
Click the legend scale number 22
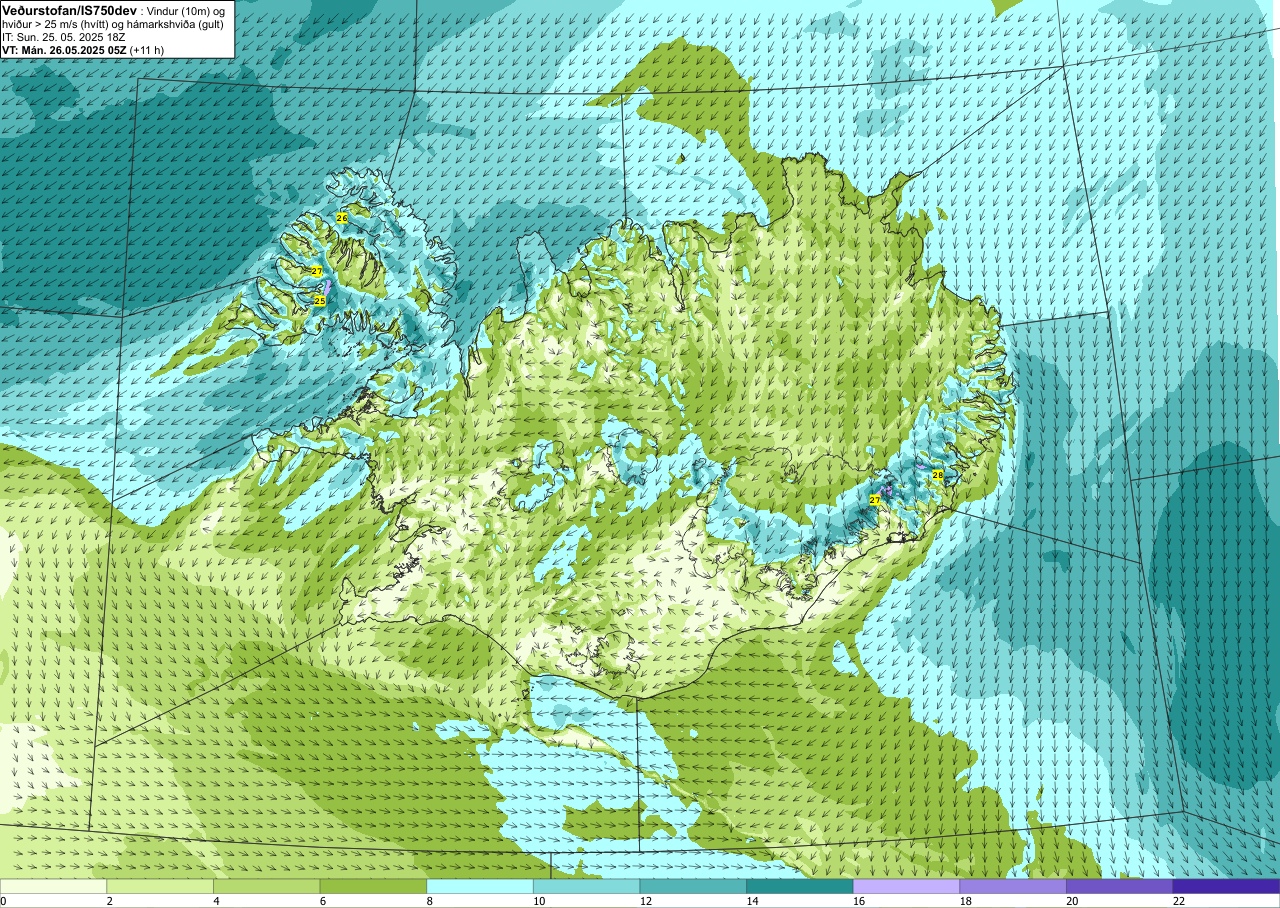click(1178, 901)
